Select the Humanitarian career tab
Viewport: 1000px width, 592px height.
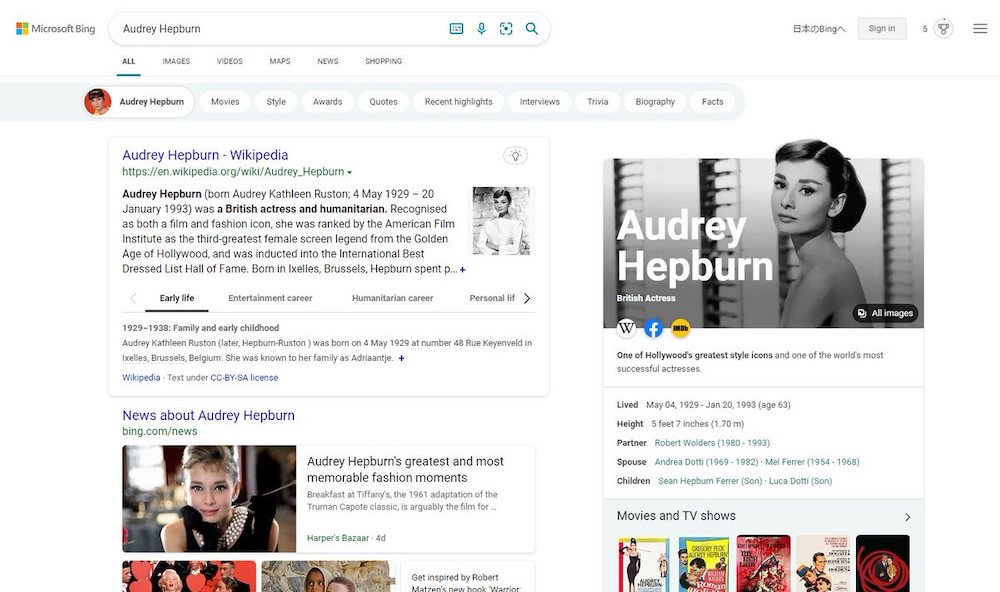coord(392,298)
